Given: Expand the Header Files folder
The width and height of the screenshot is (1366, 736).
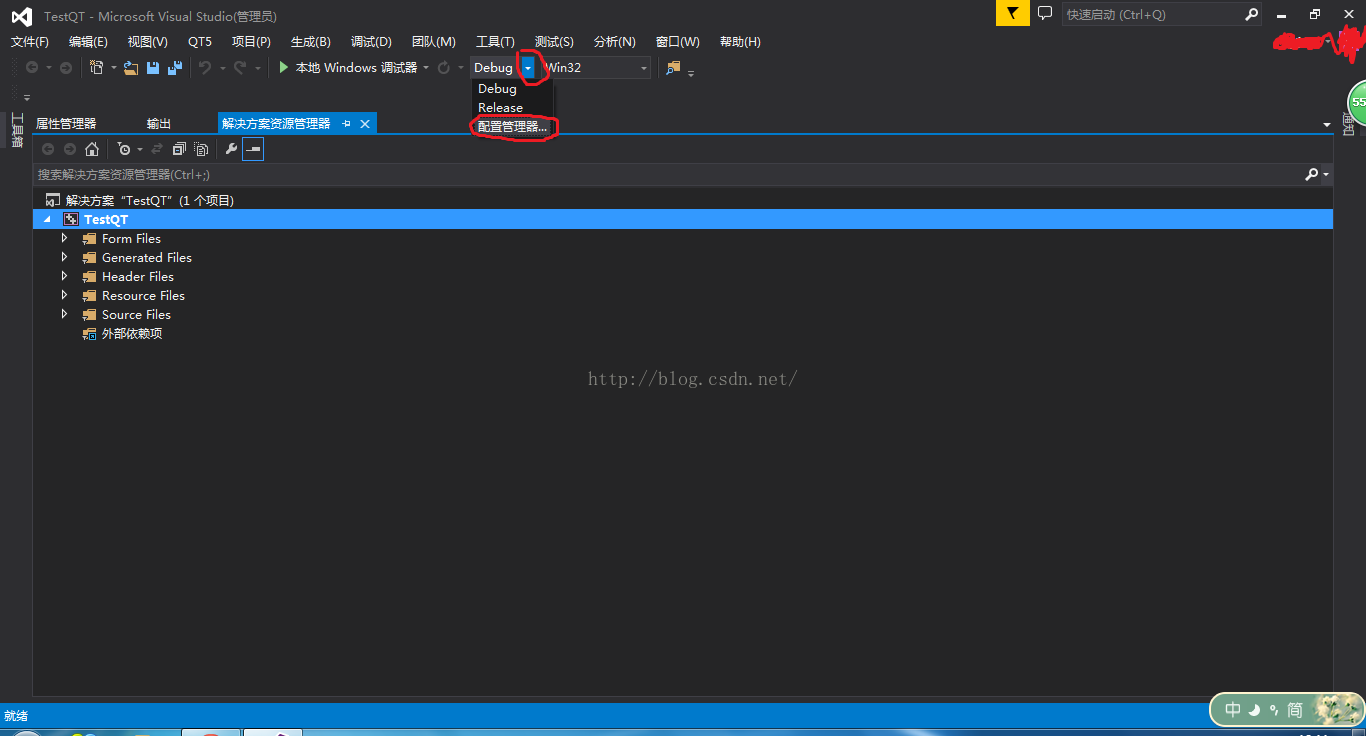Looking at the screenshot, I should coord(65,276).
